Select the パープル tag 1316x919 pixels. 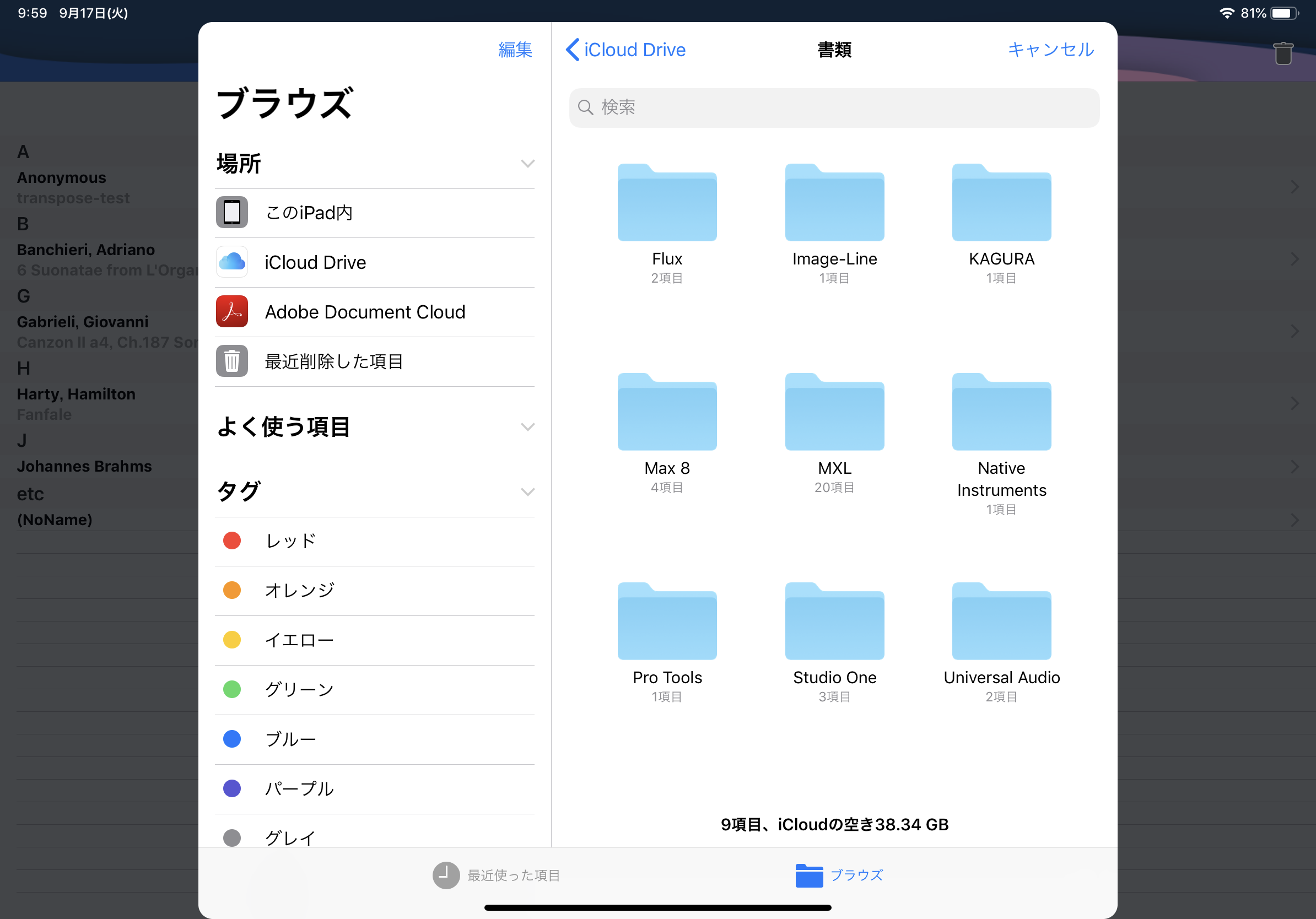tap(374, 788)
